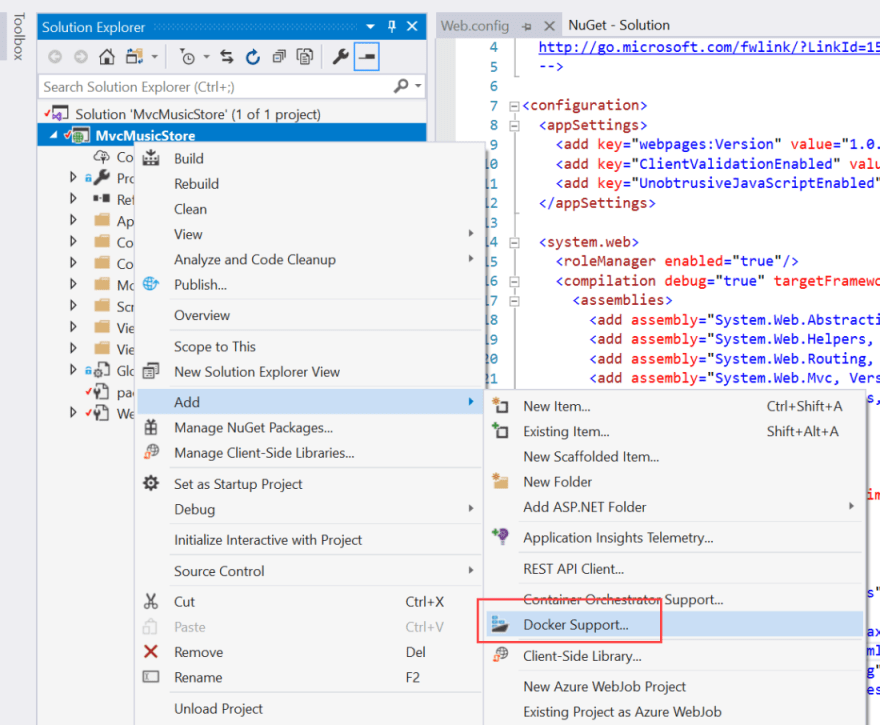Collapse the MvcMusicStore project node
This screenshot has height=725, width=880.
(x=54, y=135)
